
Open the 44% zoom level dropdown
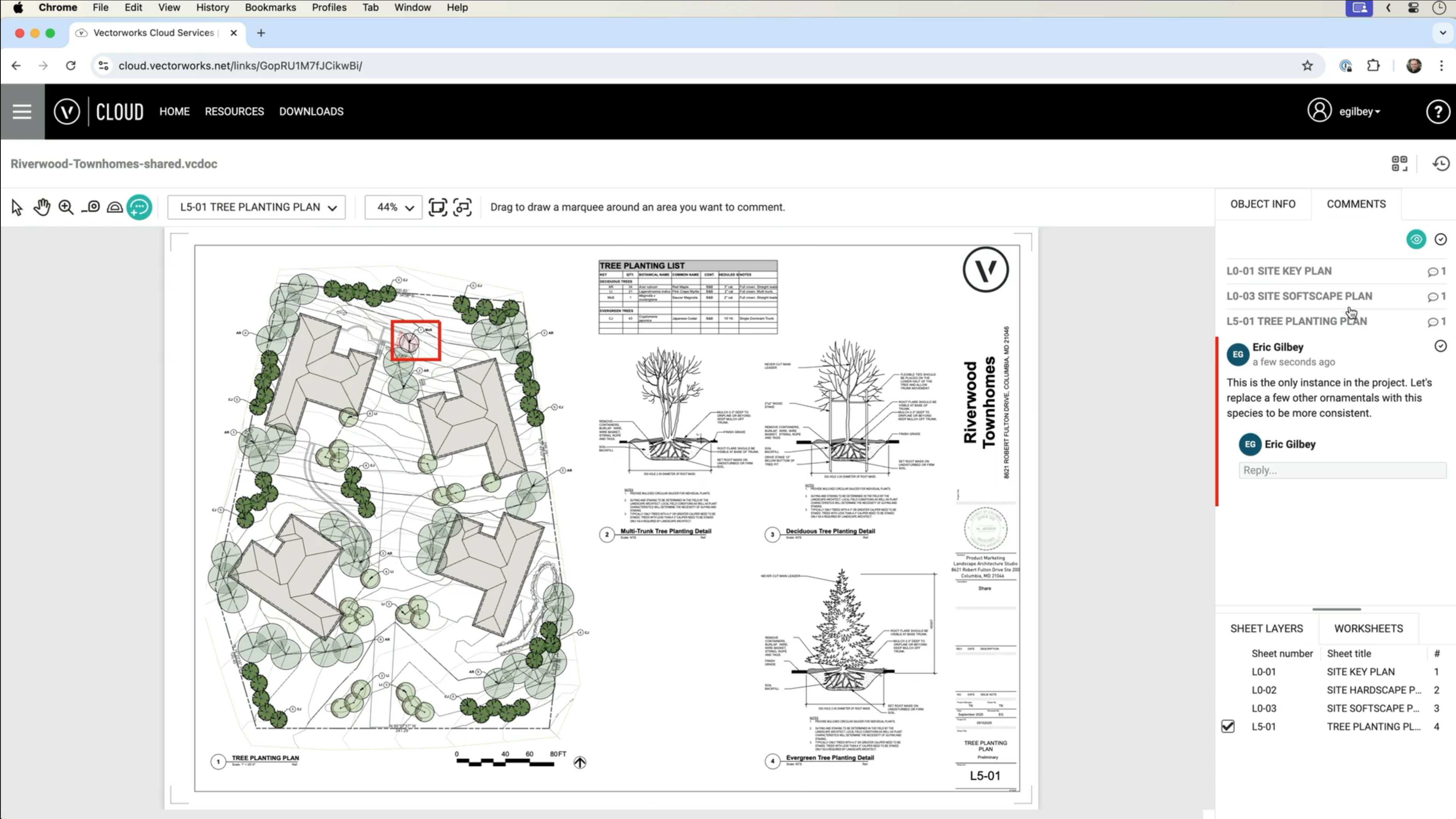pyautogui.click(x=394, y=207)
